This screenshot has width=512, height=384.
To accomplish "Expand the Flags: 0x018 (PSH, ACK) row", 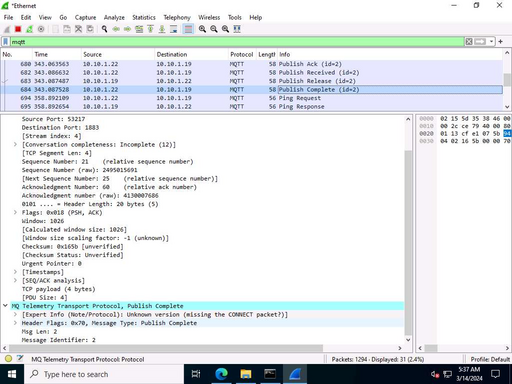I will 15,212.
